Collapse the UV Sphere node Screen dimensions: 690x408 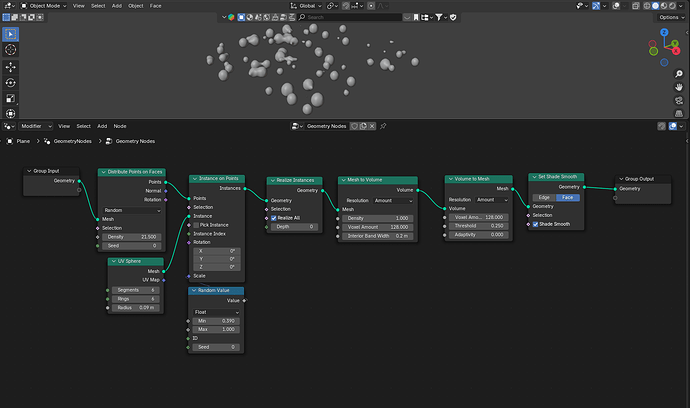(114, 261)
